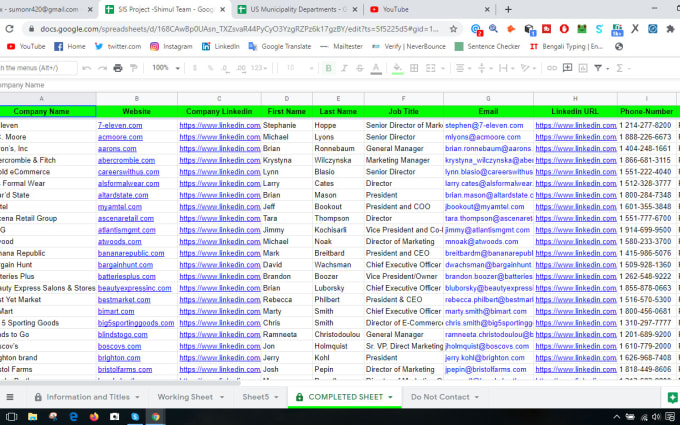Click the formula bar showing Company Name
The width and height of the screenshot is (680, 425).
(340, 85)
